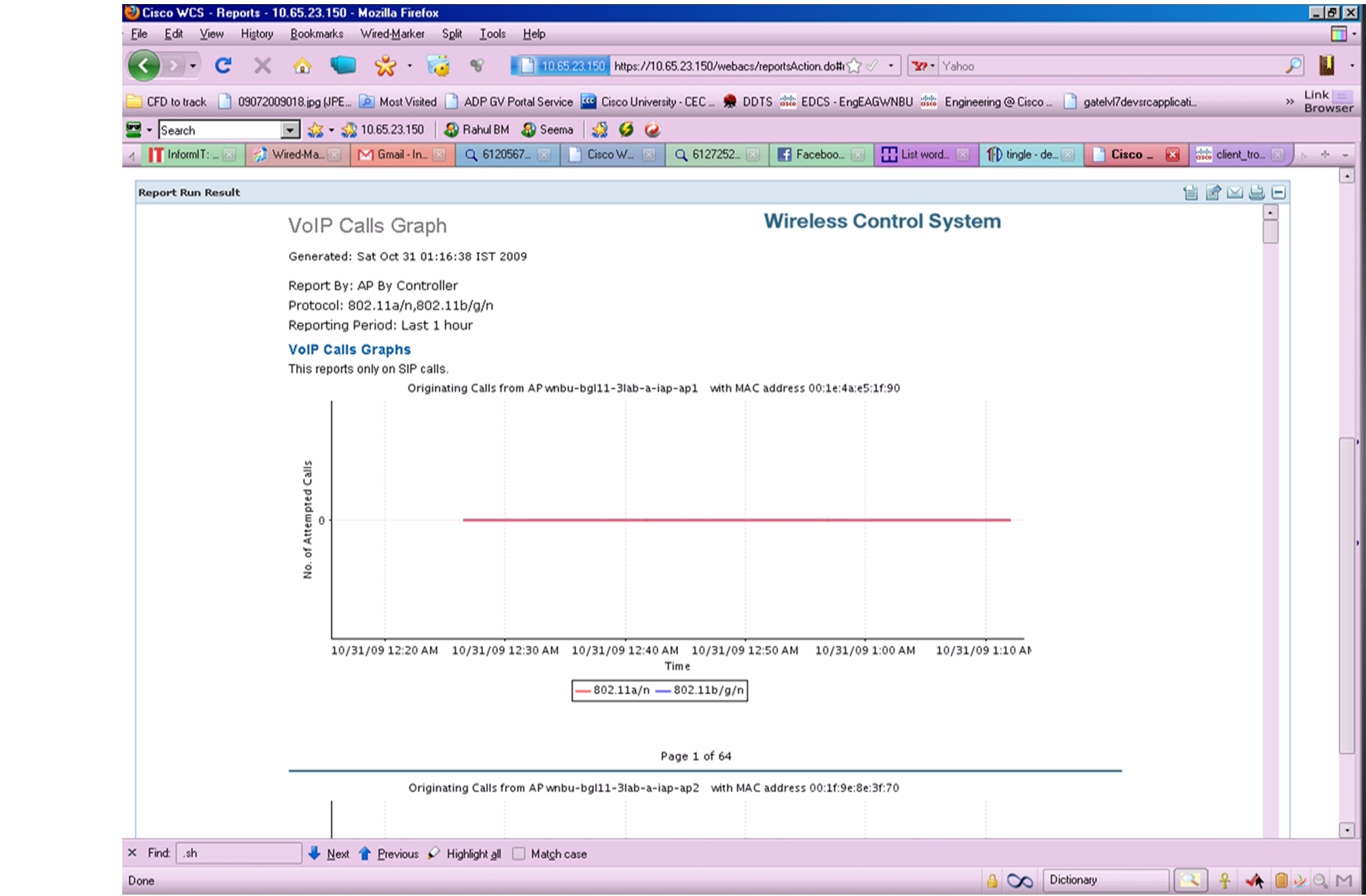Viewport: 1366px width, 896px height.
Task: Click the Rahul BM toolbar shortcut
Action: [476, 129]
